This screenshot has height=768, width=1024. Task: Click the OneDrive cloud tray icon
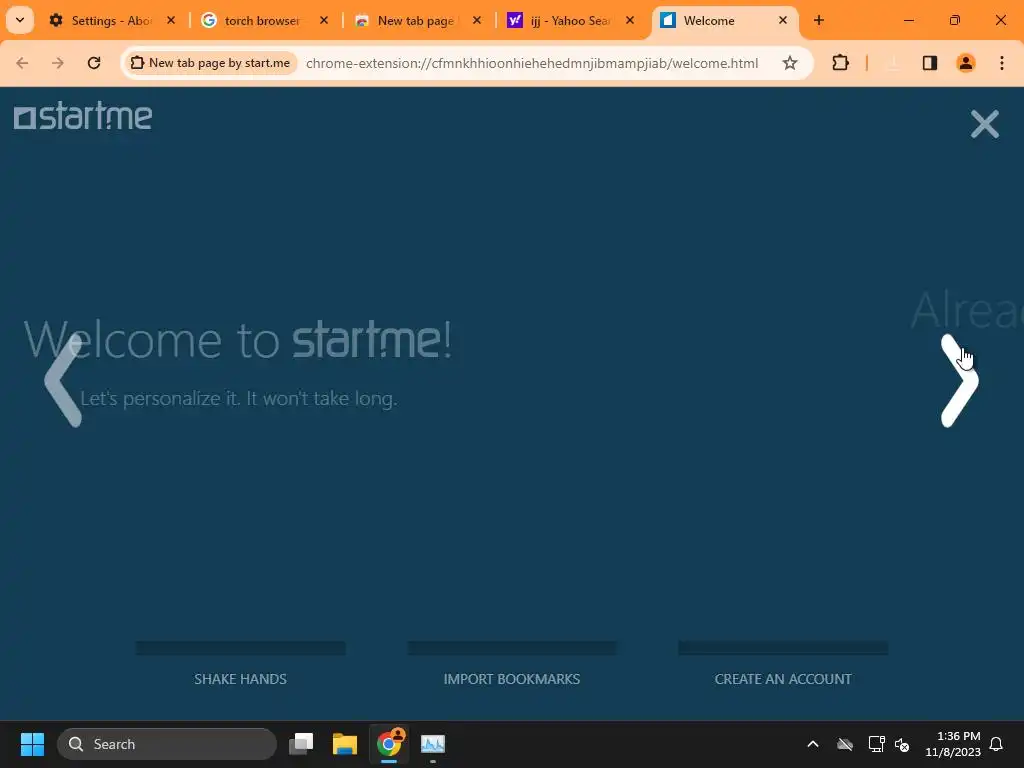pos(845,744)
